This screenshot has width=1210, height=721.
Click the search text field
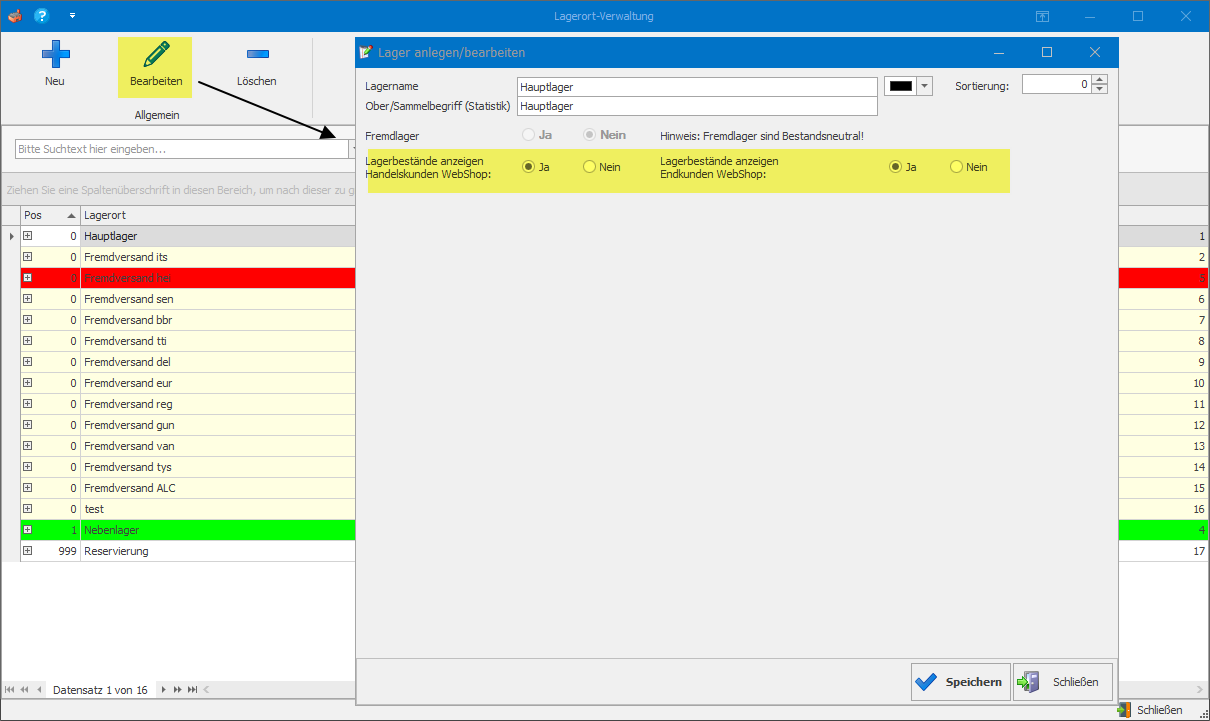181,149
